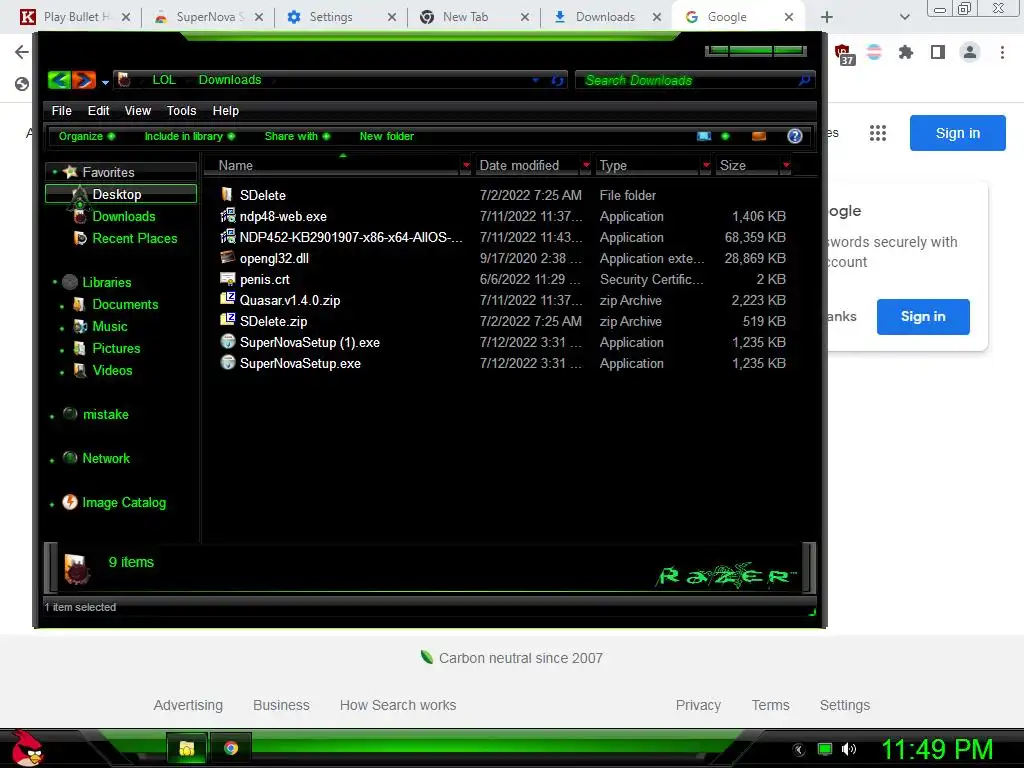Screen dimensions: 1024x768
Task: Select the Quasar.v1.4.0.zip archive icon
Action: 227,300
